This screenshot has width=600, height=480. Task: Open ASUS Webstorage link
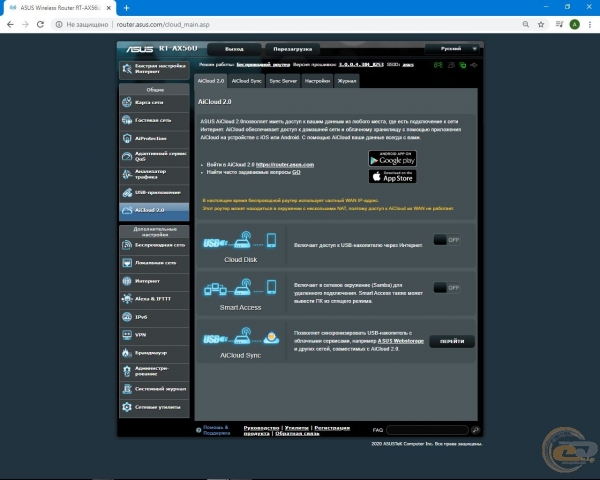click(x=401, y=341)
